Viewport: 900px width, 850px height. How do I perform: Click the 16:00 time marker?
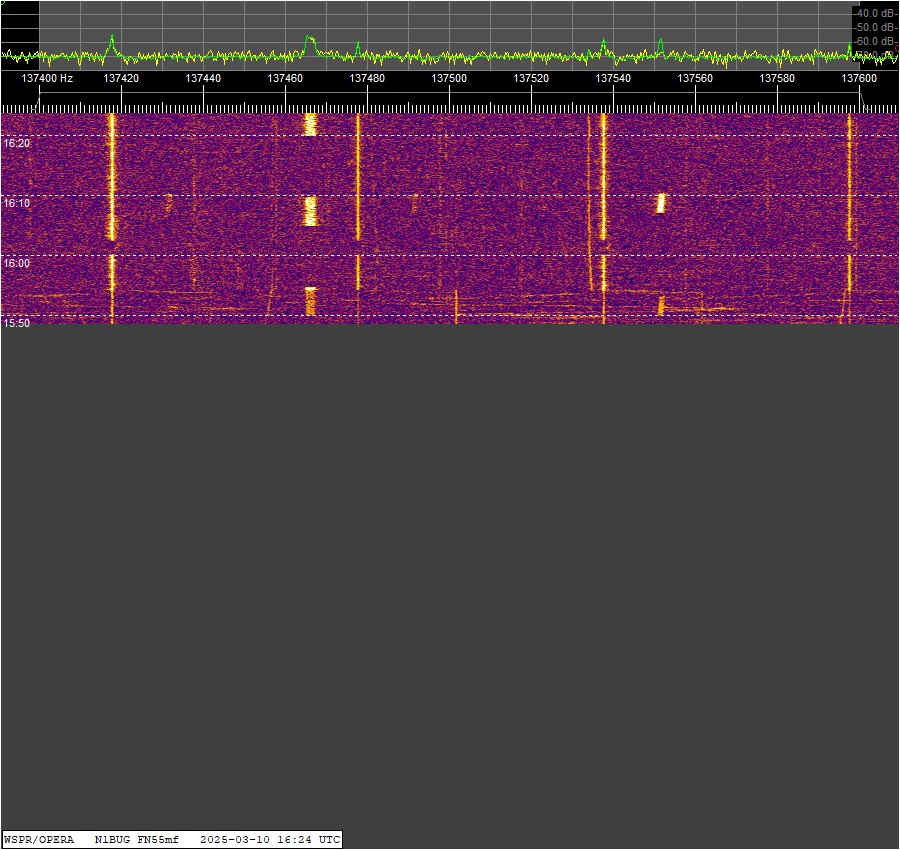click(x=17, y=264)
